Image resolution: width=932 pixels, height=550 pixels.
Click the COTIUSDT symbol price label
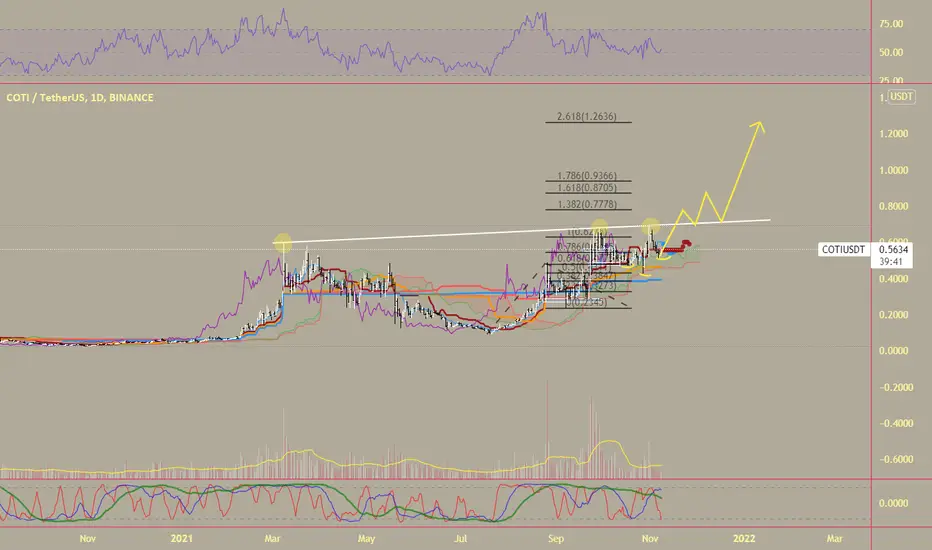coord(843,250)
